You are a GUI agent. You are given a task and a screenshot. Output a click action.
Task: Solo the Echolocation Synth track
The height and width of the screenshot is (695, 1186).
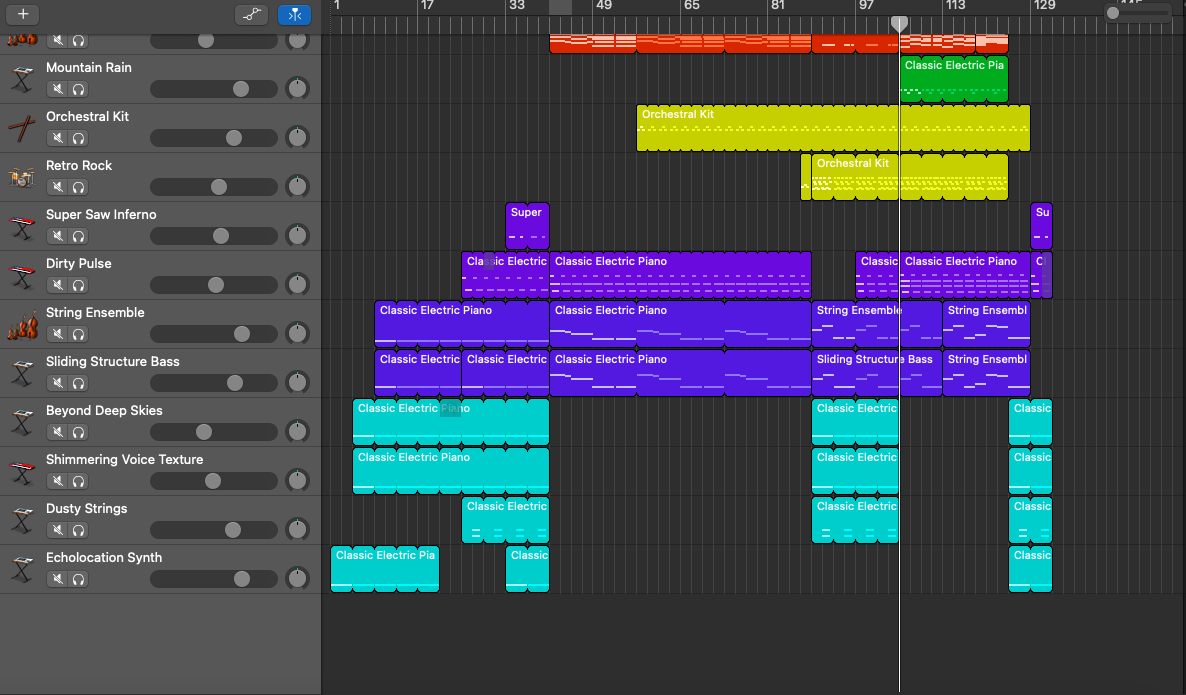coord(79,579)
